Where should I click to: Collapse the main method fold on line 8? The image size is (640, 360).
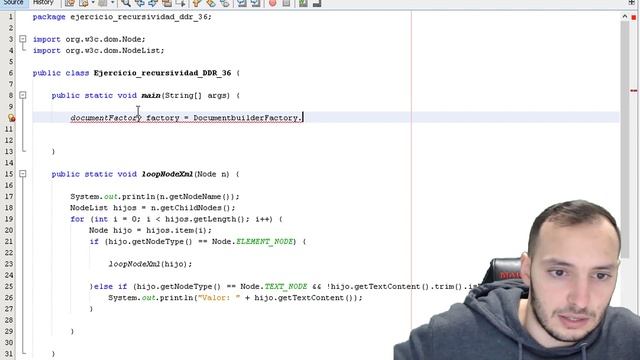[x=23, y=95]
